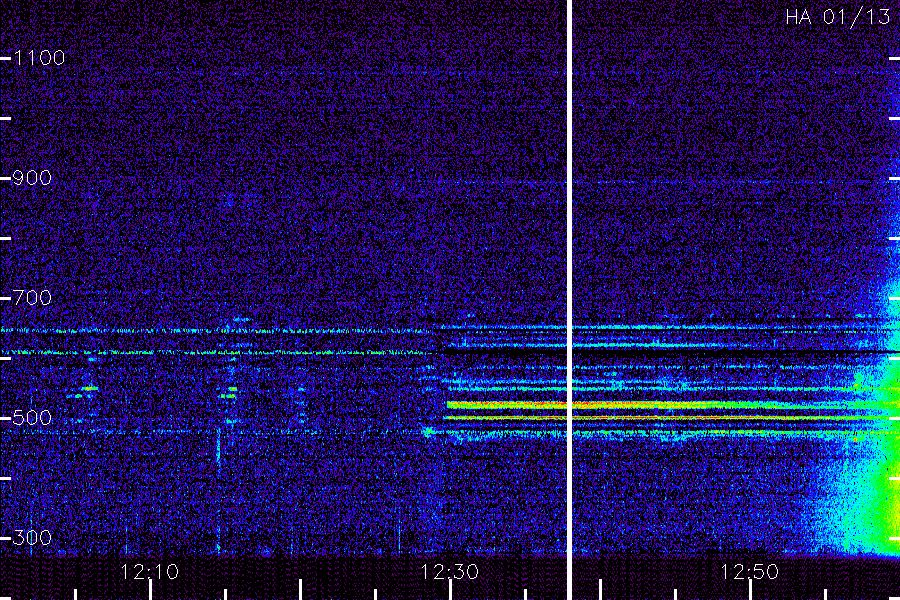Click the 12:50 time axis label
The image size is (900, 600).
point(750,572)
